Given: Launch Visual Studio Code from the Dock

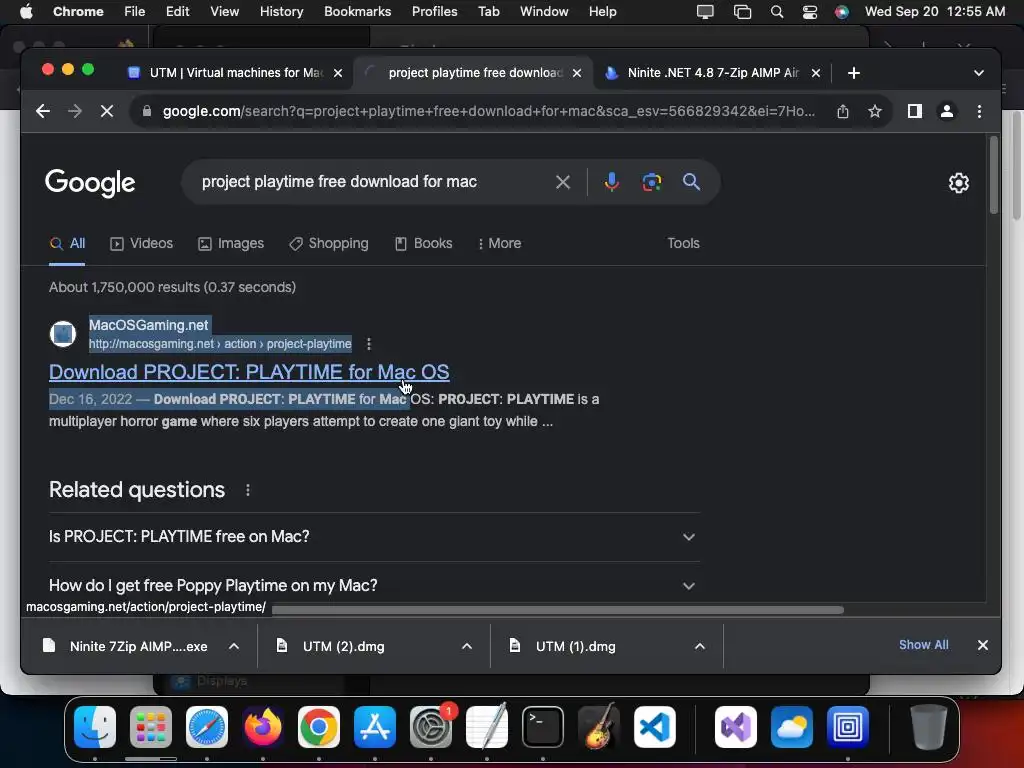Looking at the screenshot, I should (654, 727).
